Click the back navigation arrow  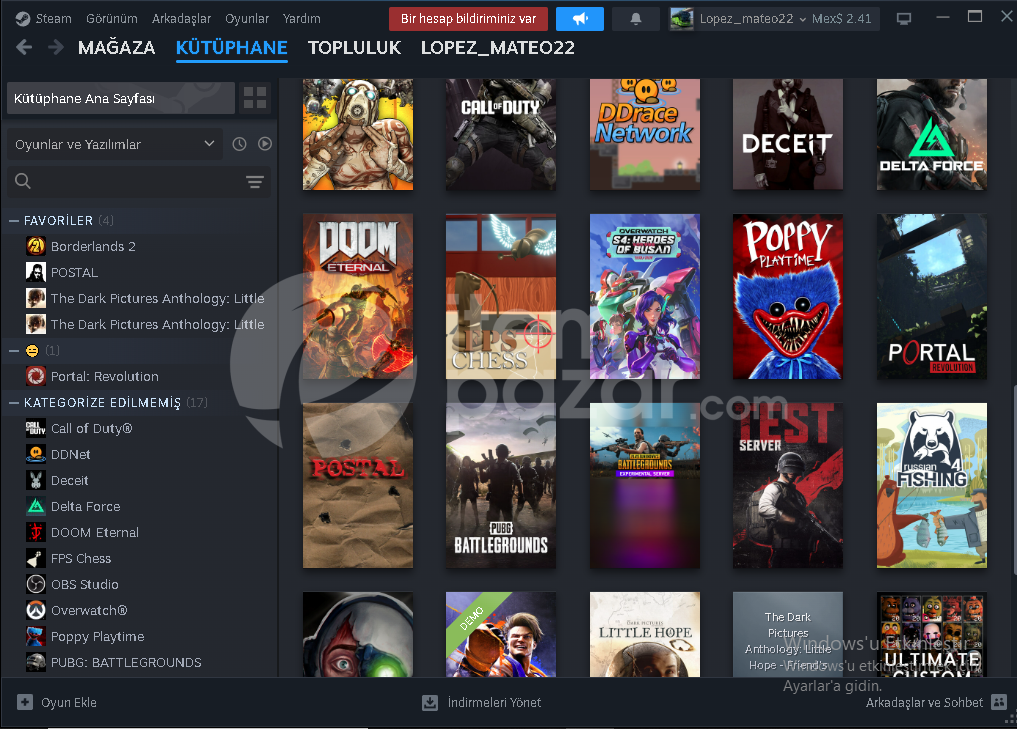point(24,47)
